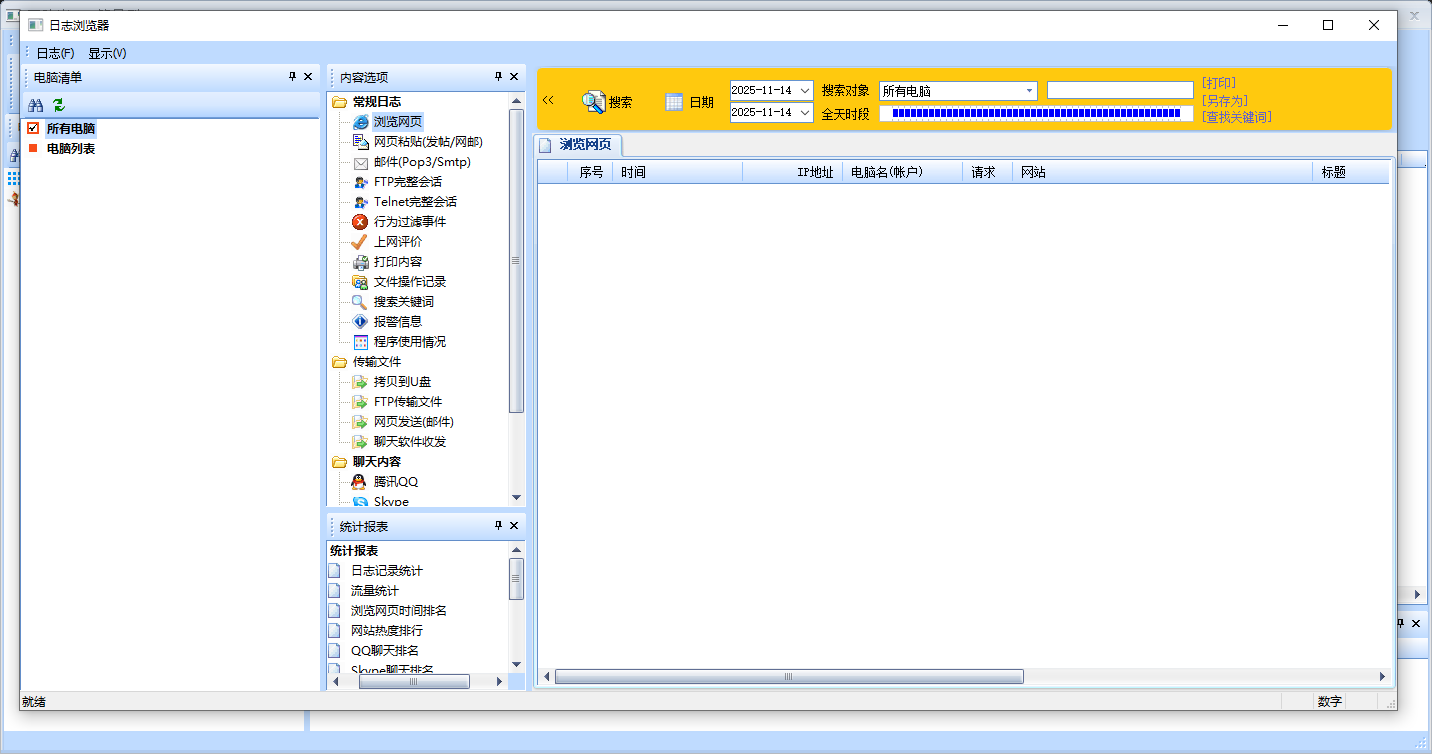
Task: Click the binoculars find icon in 电脑清单
Action: [35, 105]
